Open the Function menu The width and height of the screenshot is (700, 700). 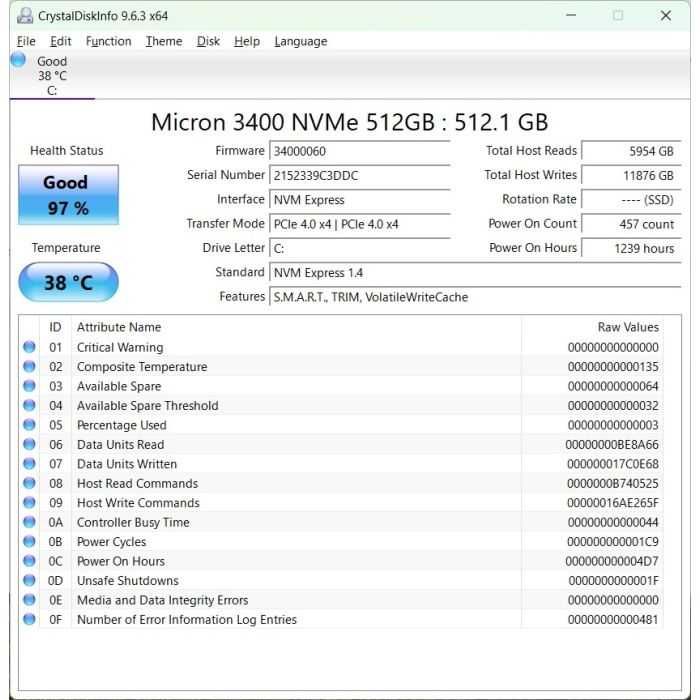(x=108, y=42)
